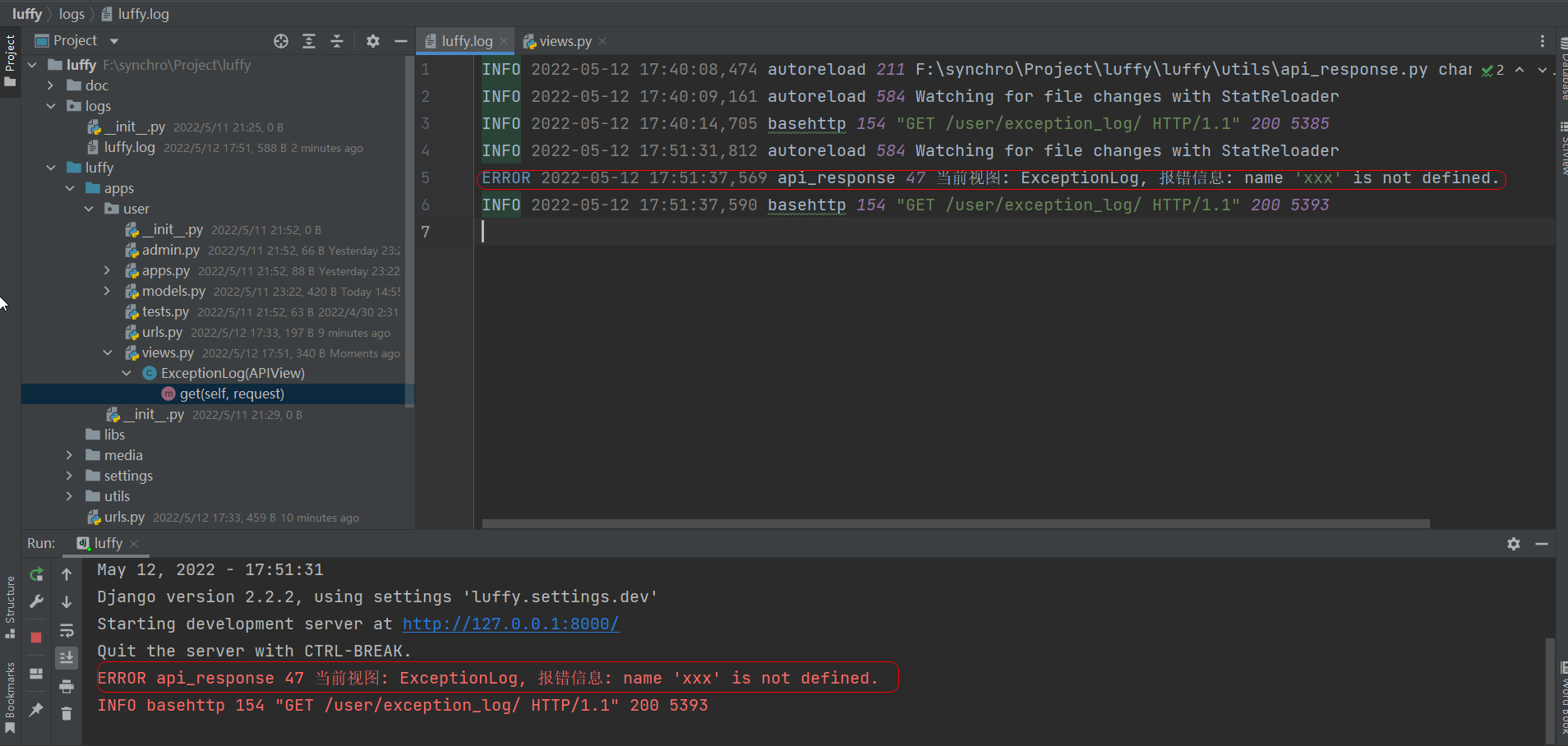Close the views.py editor tab
This screenshot has height=746, width=1568.
(x=602, y=41)
